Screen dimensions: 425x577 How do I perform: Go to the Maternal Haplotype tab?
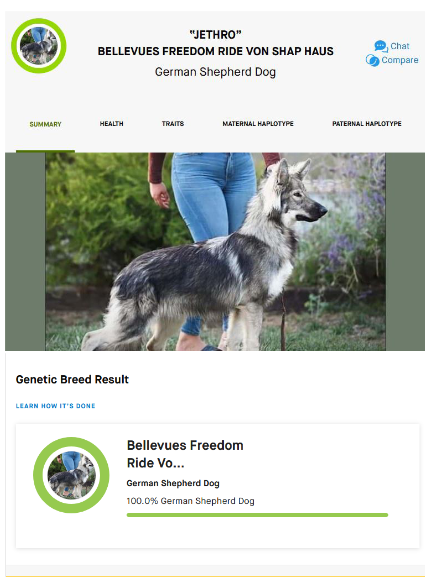pyautogui.click(x=258, y=124)
